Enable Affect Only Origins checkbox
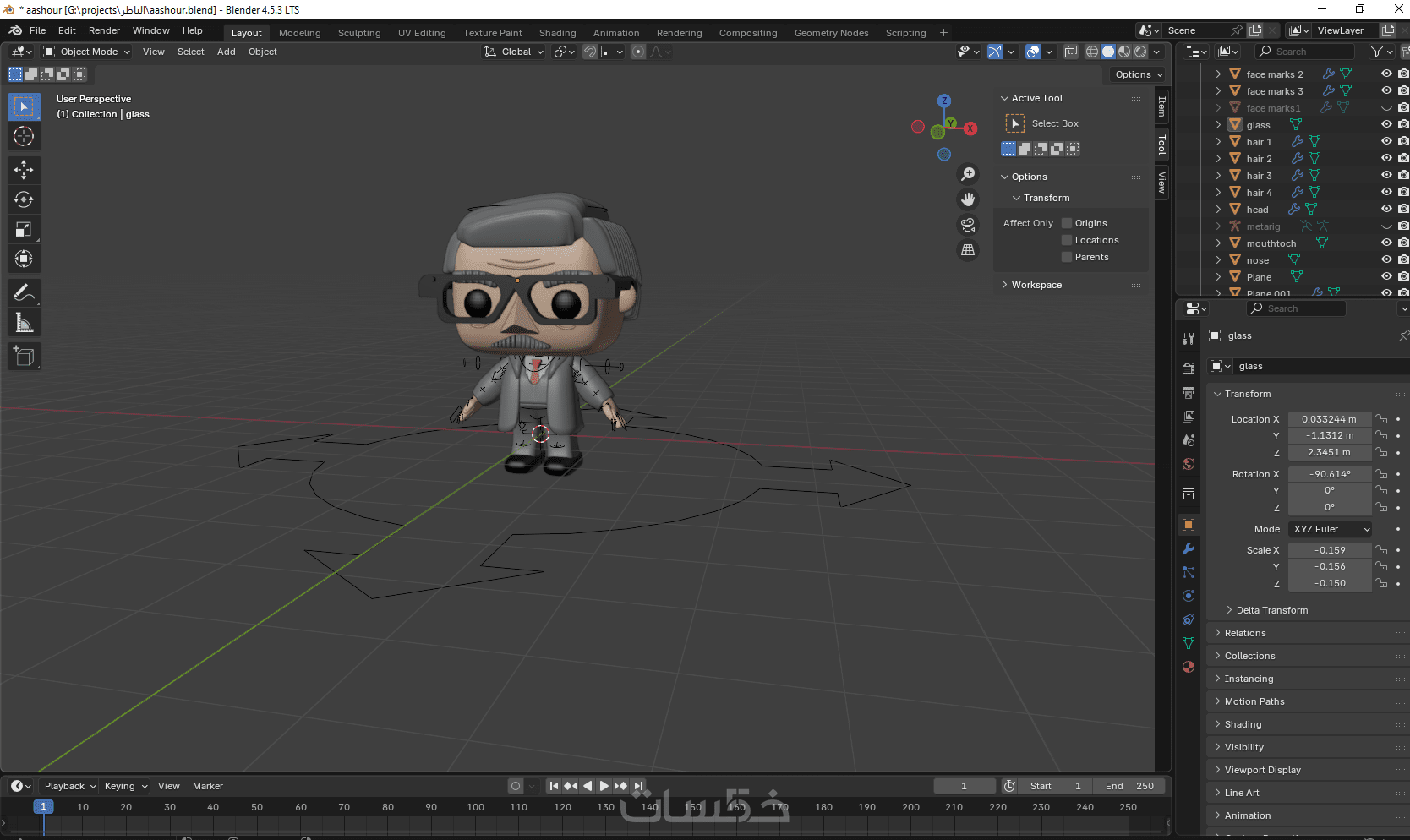Image resolution: width=1410 pixels, height=840 pixels. (1067, 223)
